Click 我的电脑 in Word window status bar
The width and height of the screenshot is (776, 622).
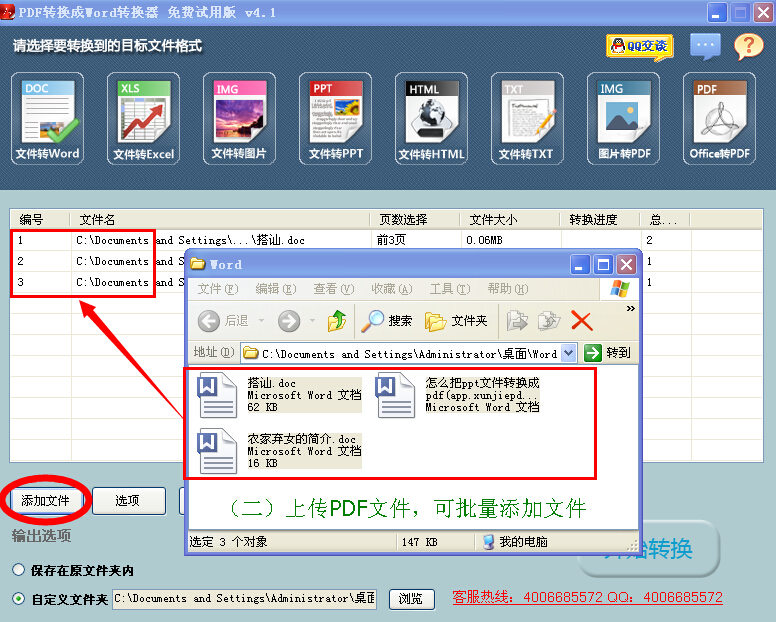click(x=515, y=542)
